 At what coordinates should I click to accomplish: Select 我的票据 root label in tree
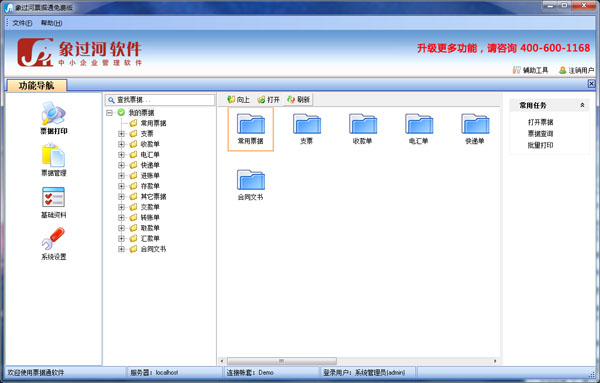(141, 112)
